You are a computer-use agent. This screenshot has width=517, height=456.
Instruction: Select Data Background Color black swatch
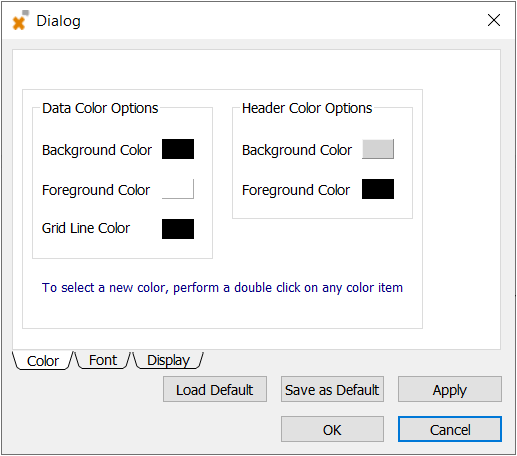[x=178, y=149]
